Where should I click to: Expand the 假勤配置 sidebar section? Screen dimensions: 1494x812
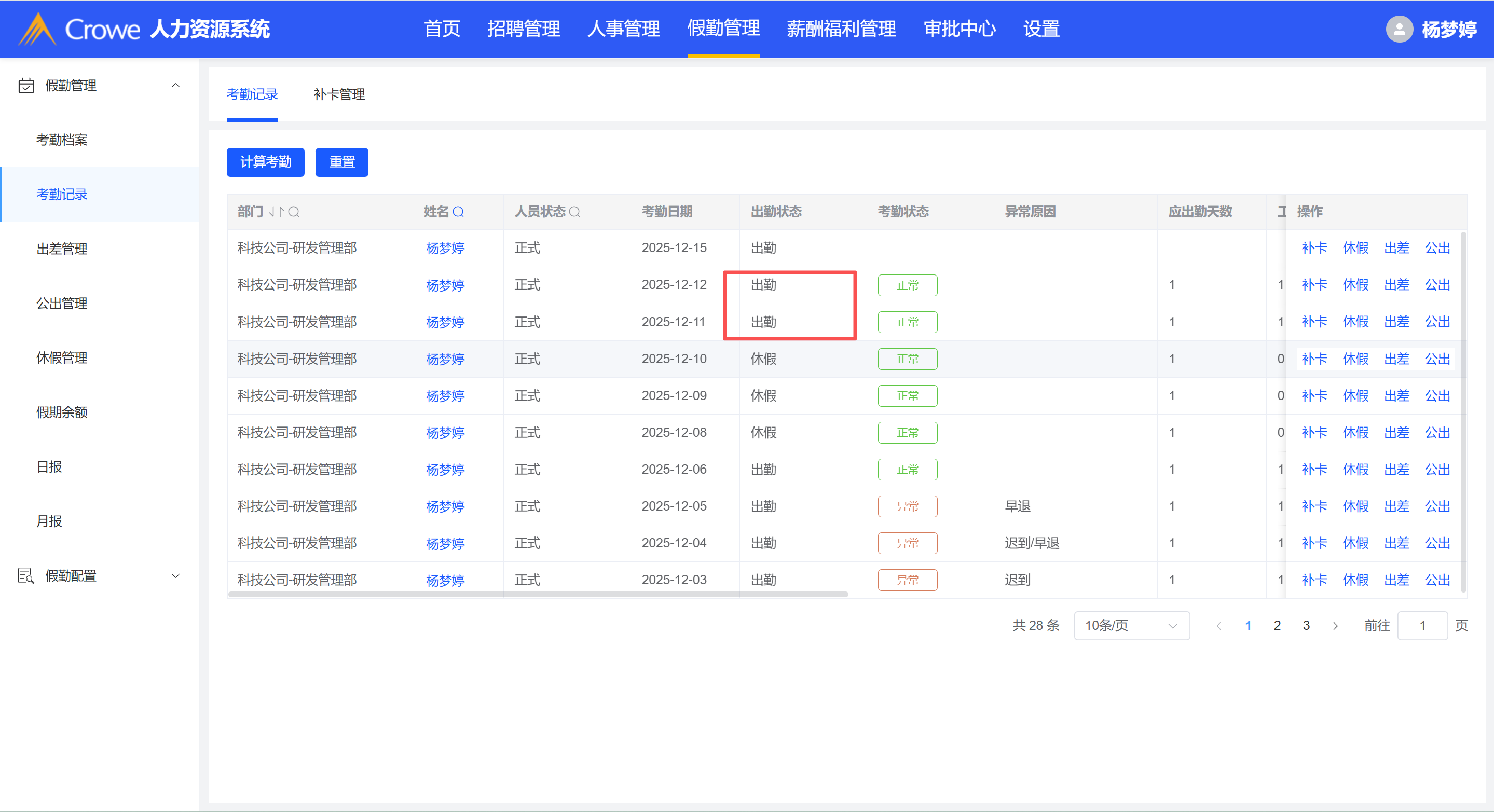(x=176, y=576)
